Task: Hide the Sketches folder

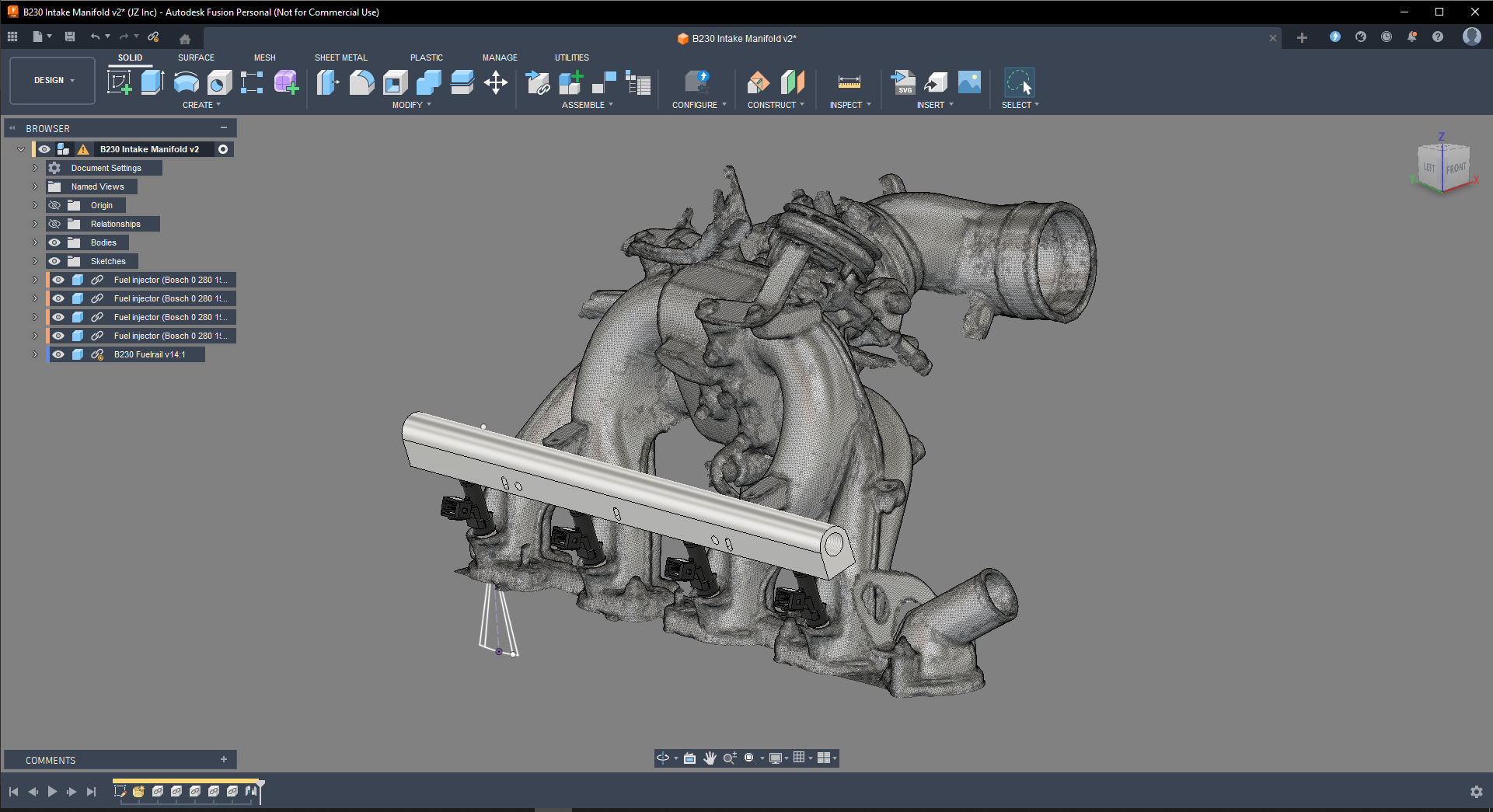Action: 54,261
